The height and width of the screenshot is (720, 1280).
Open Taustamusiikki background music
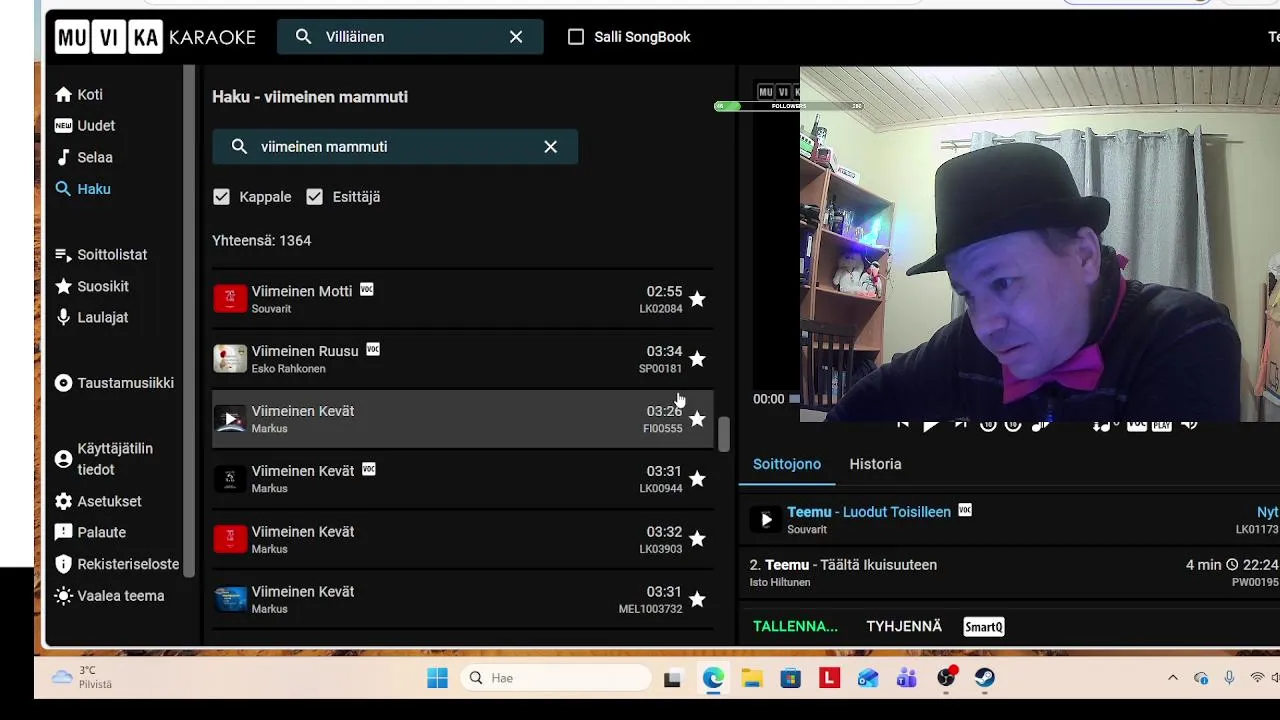point(114,383)
